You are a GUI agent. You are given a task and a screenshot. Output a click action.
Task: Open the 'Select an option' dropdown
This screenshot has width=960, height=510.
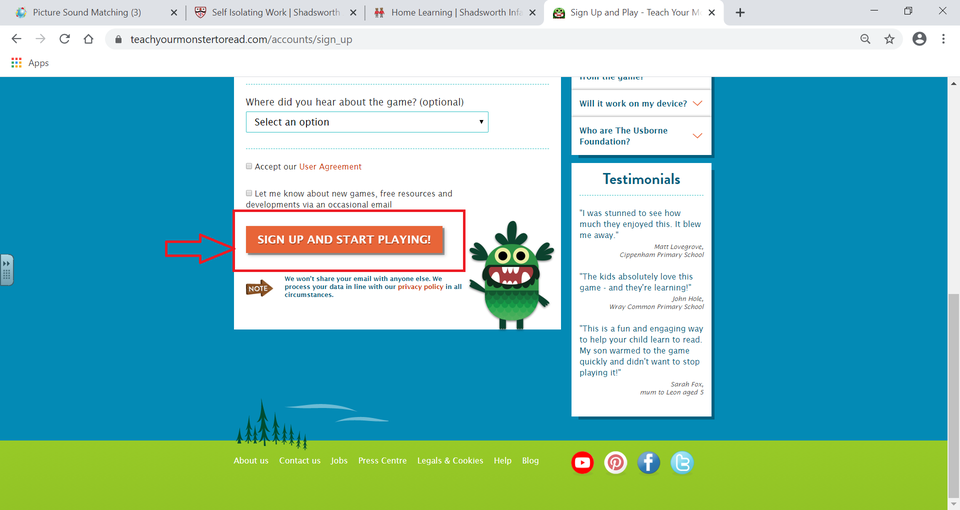pos(367,122)
